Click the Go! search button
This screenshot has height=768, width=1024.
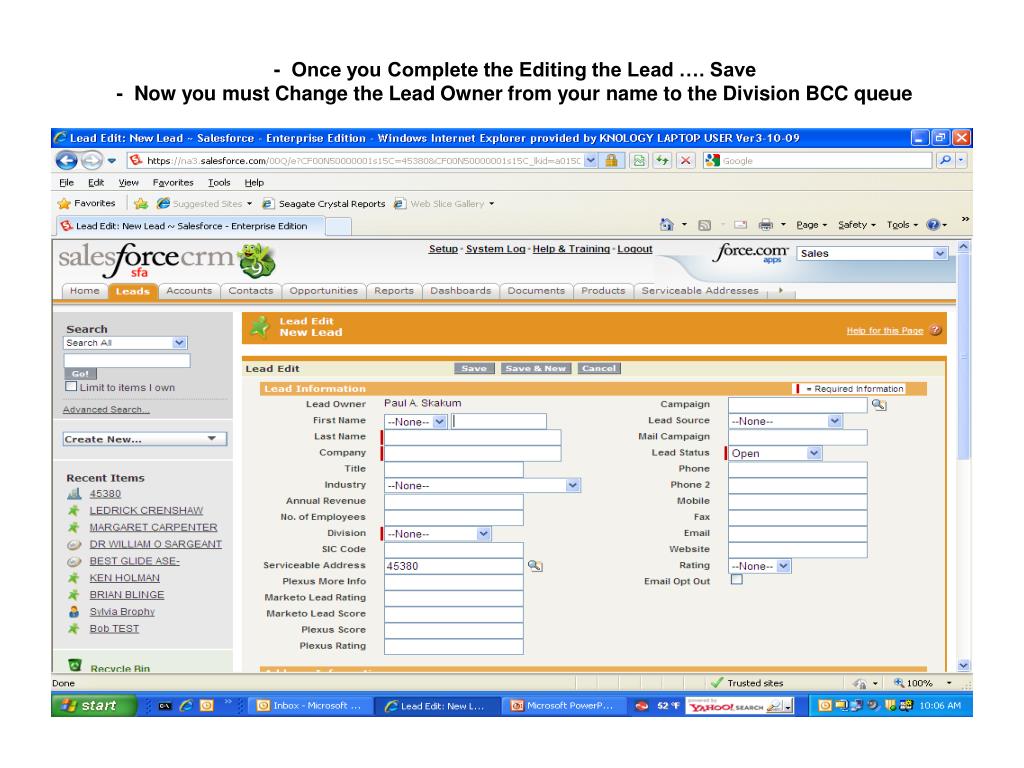tap(80, 374)
